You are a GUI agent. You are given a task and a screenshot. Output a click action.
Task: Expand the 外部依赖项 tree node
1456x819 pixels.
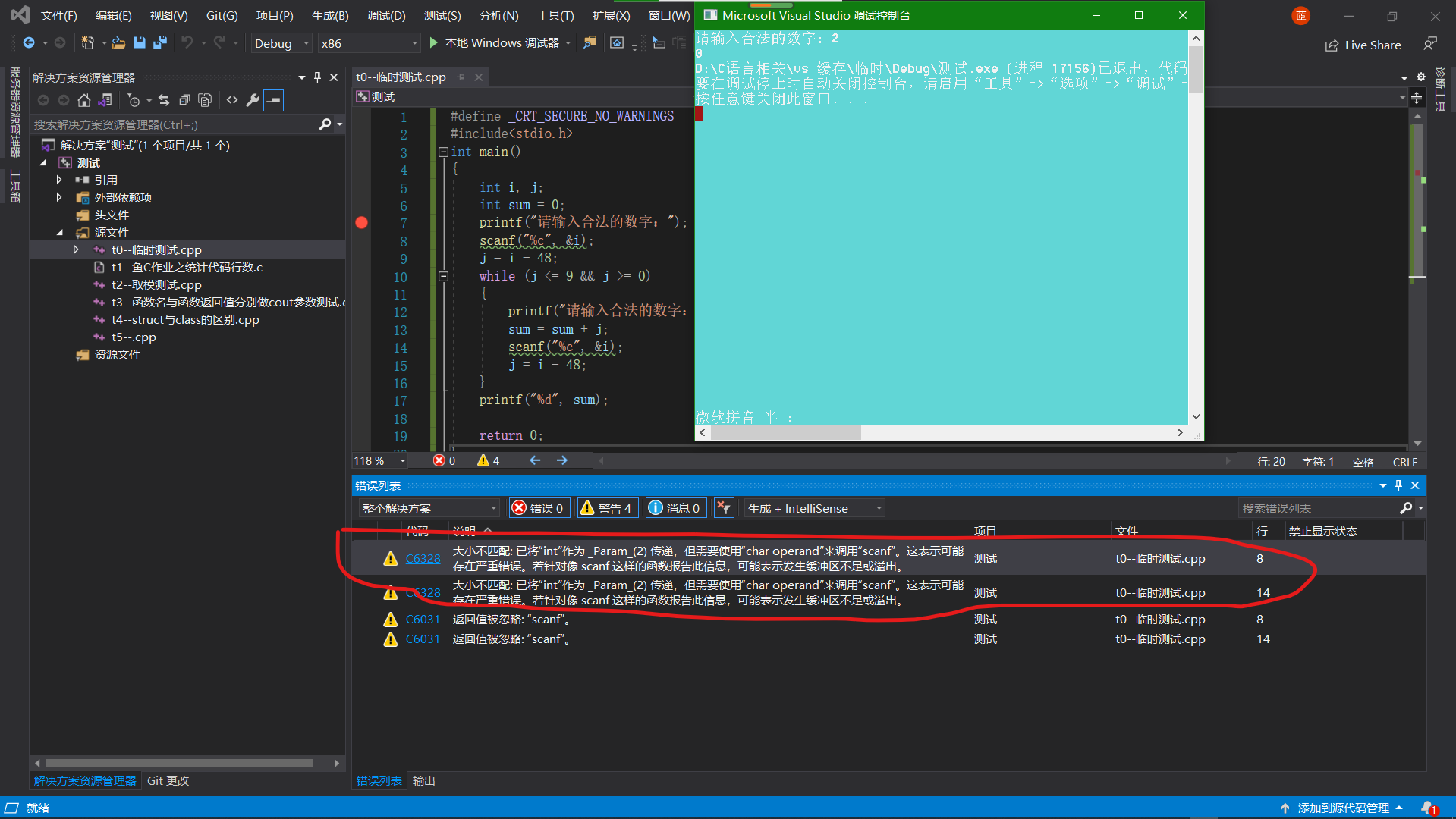(59, 197)
